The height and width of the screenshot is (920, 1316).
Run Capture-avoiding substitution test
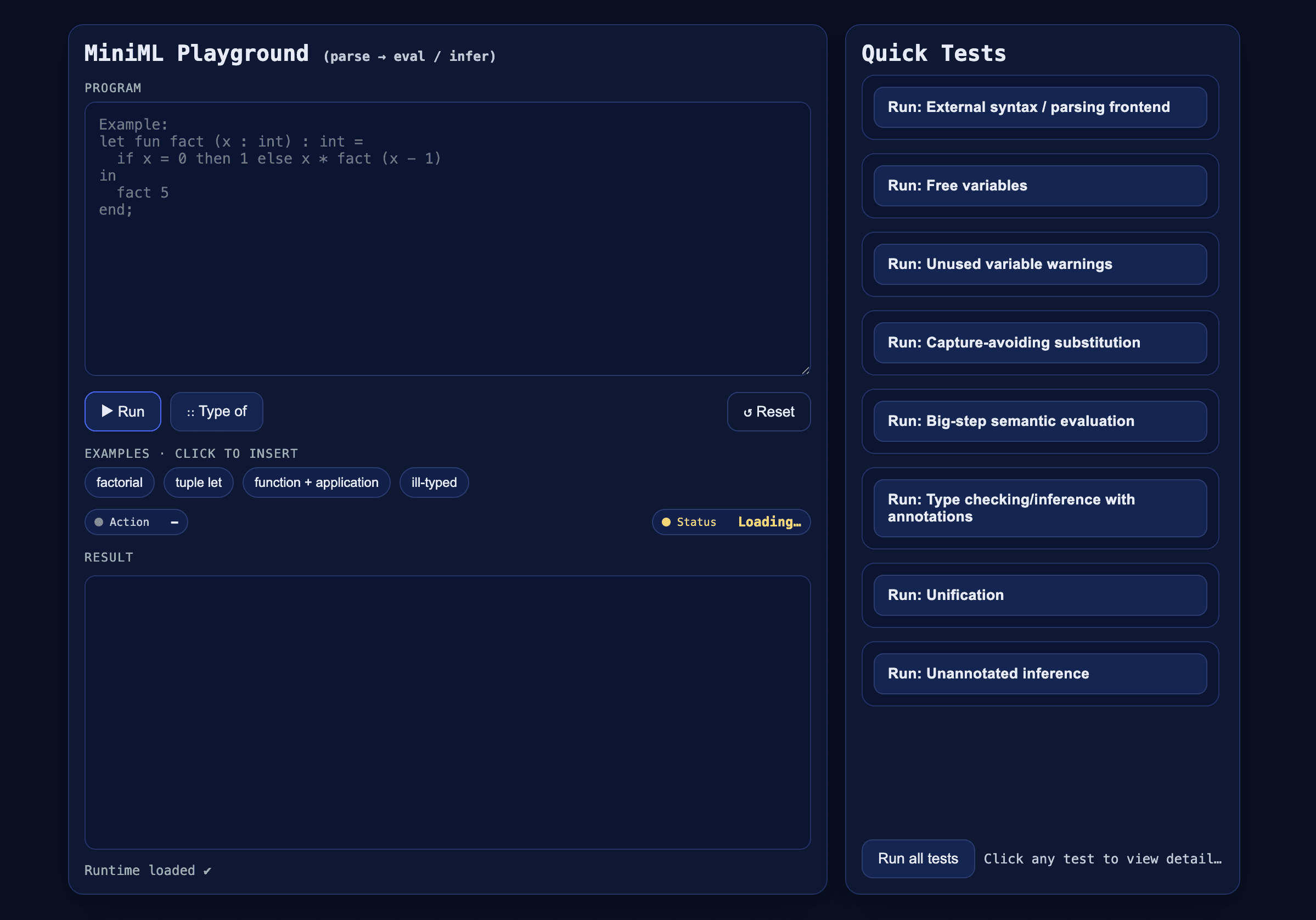point(1040,343)
